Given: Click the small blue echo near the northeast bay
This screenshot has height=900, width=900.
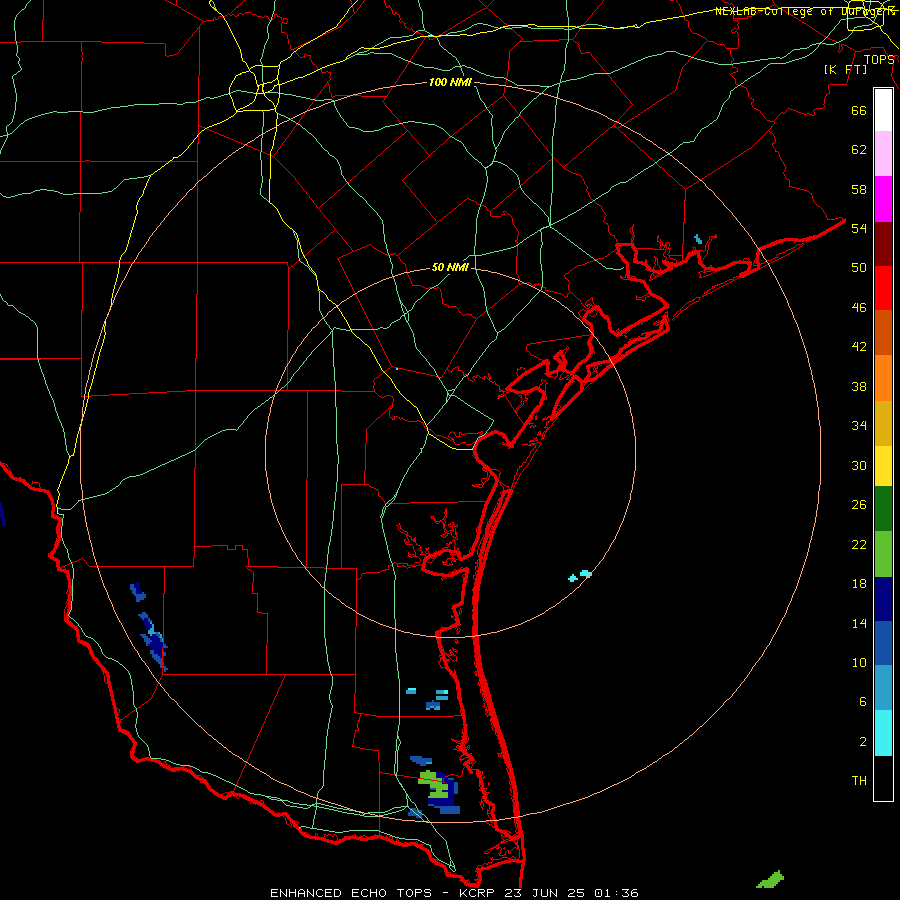Looking at the screenshot, I should 698,239.
